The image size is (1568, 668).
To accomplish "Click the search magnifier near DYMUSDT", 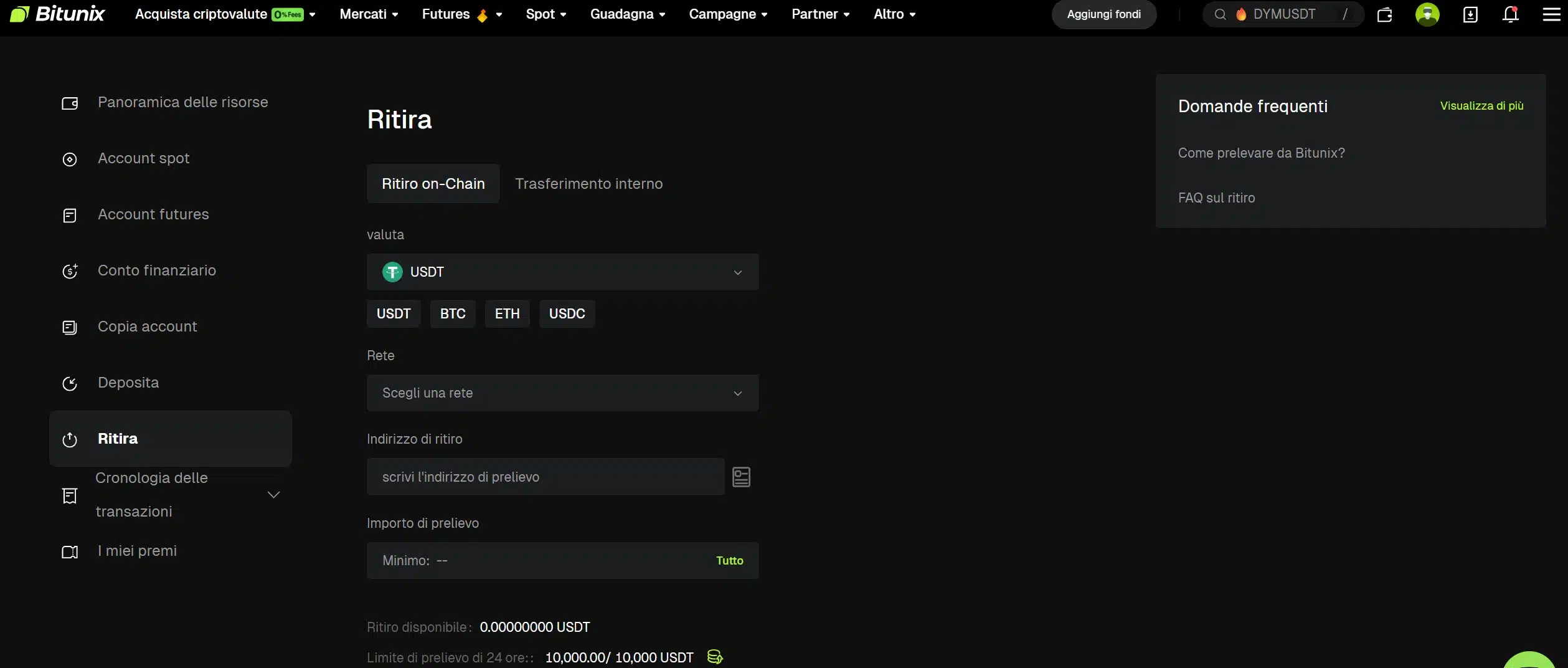I will point(1220,14).
